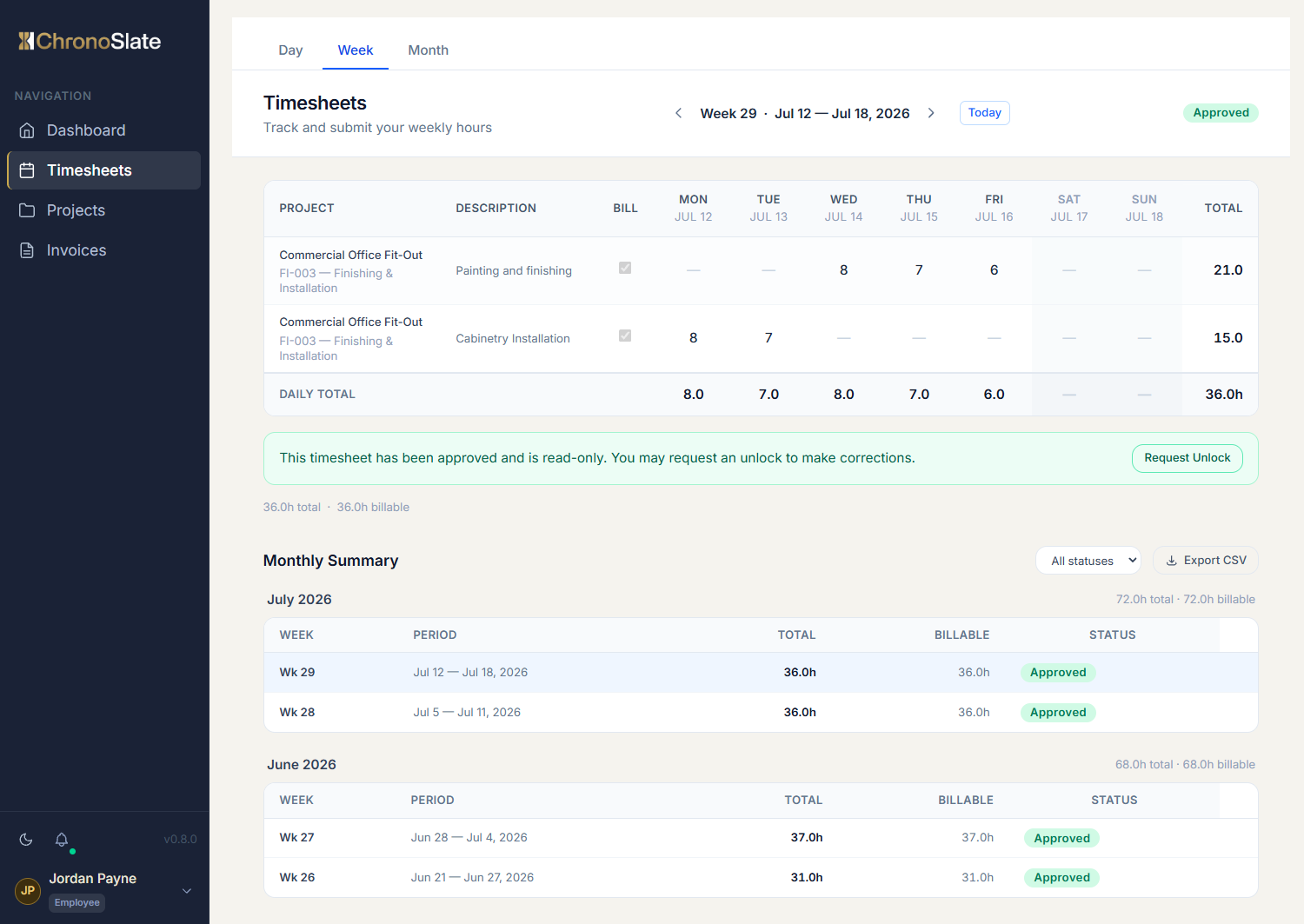
Task: Toggle dark mode moon icon
Action: coord(26,840)
